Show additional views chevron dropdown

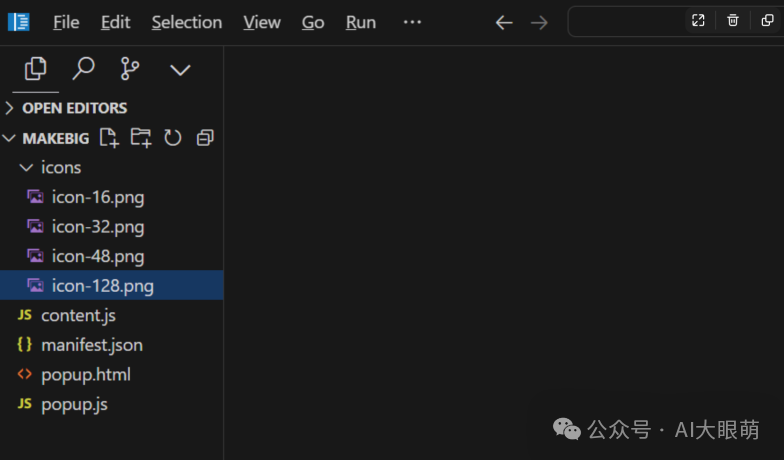(180, 70)
